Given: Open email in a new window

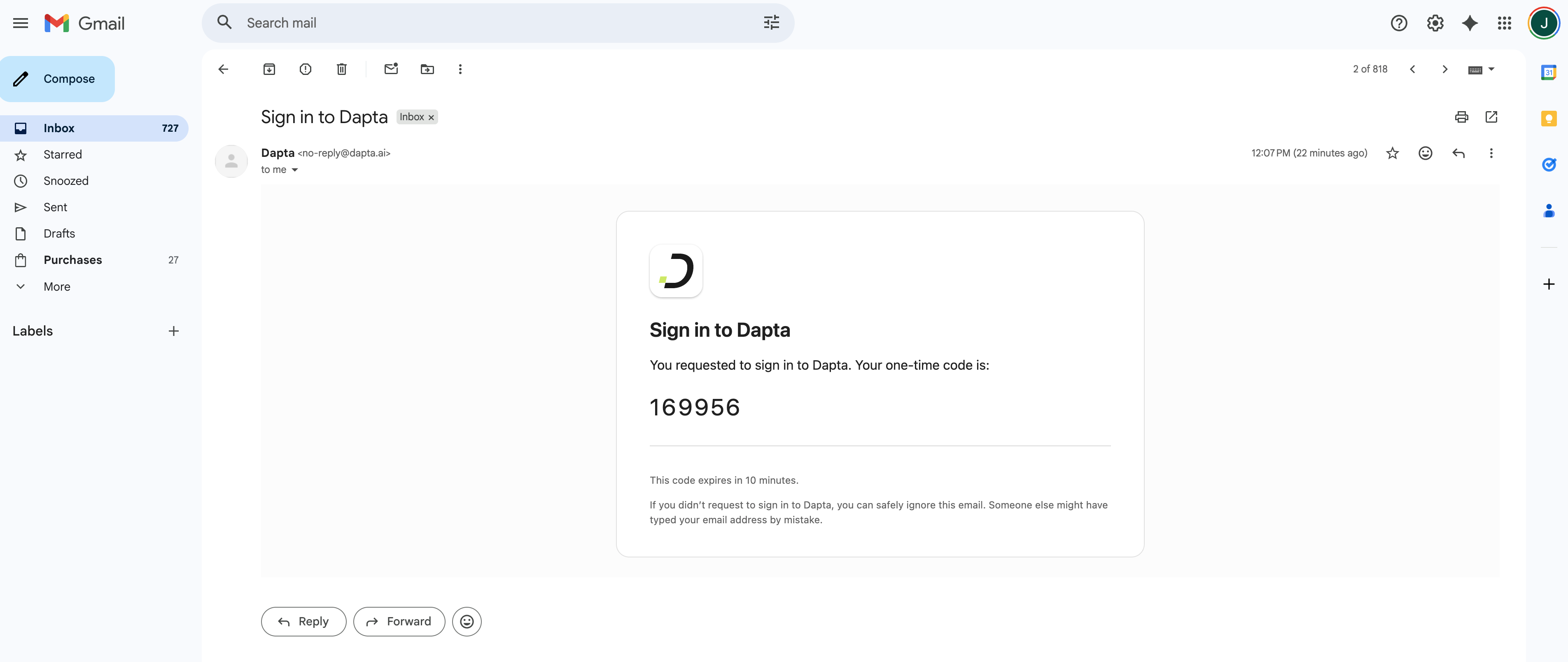Looking at the screenshot, I should point(1491,117).
